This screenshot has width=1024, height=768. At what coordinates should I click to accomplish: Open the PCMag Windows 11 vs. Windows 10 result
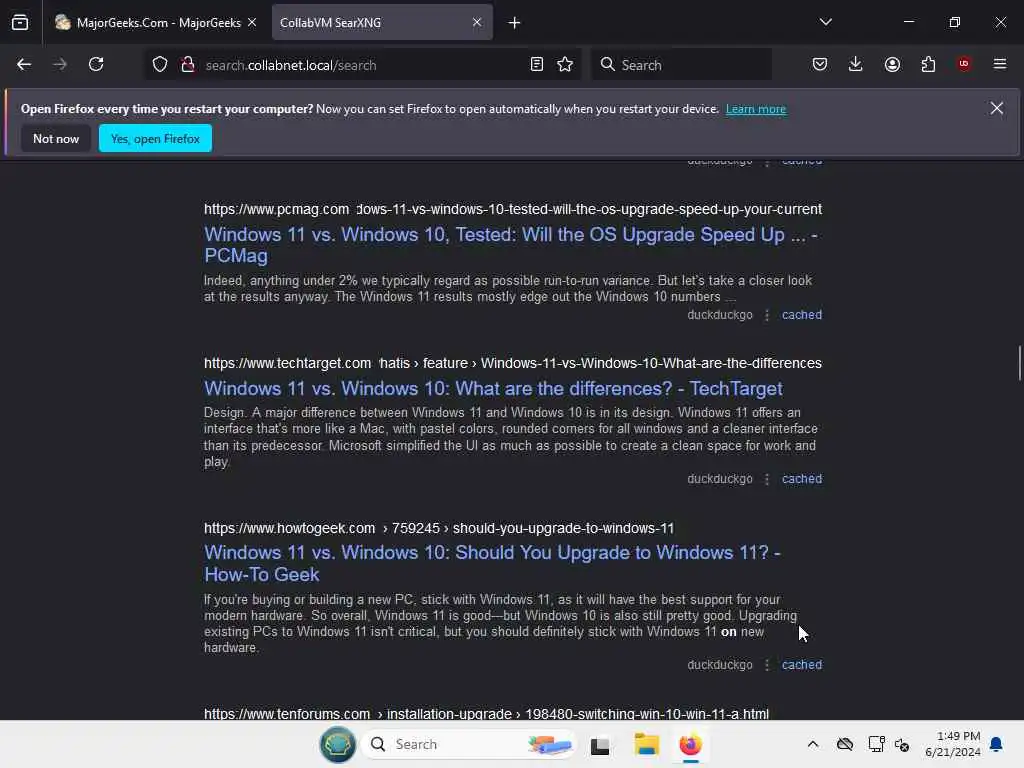click(511, 245)
